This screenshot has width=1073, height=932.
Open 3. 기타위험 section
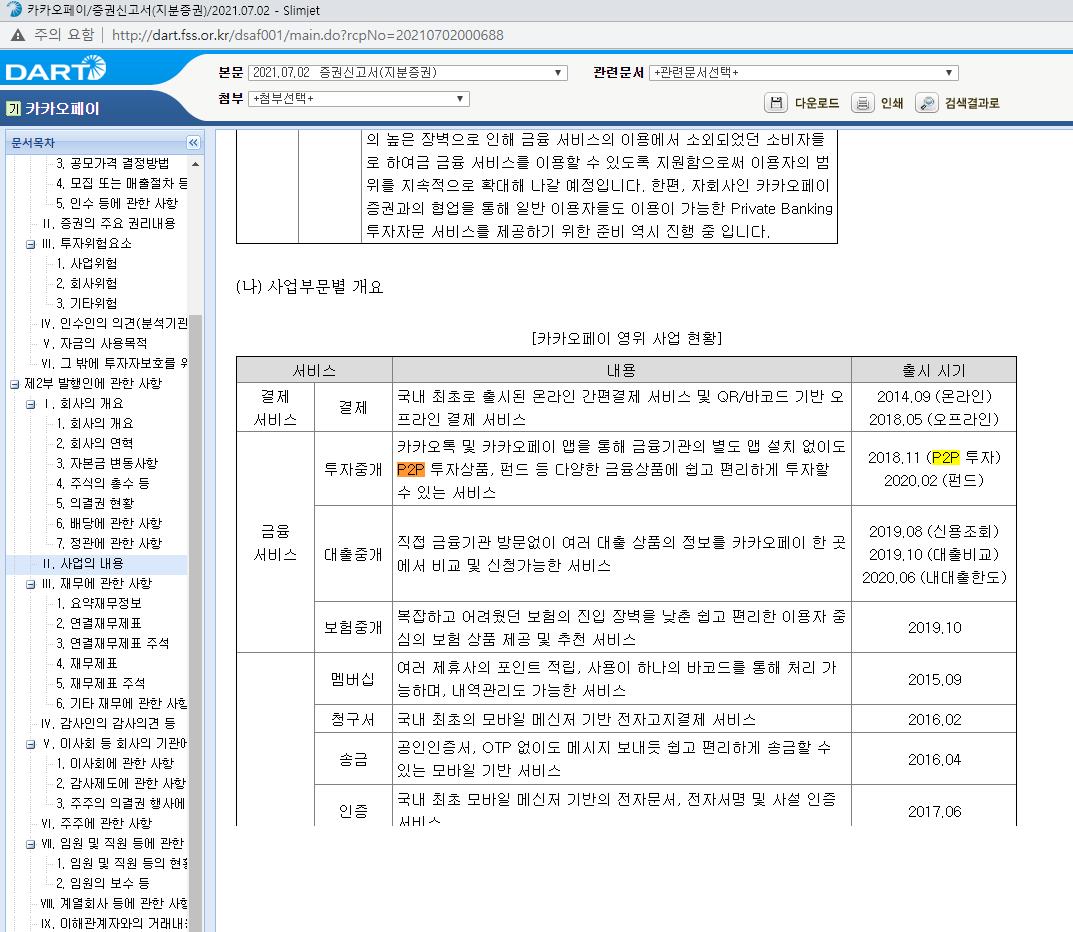(x=86, y=302)
